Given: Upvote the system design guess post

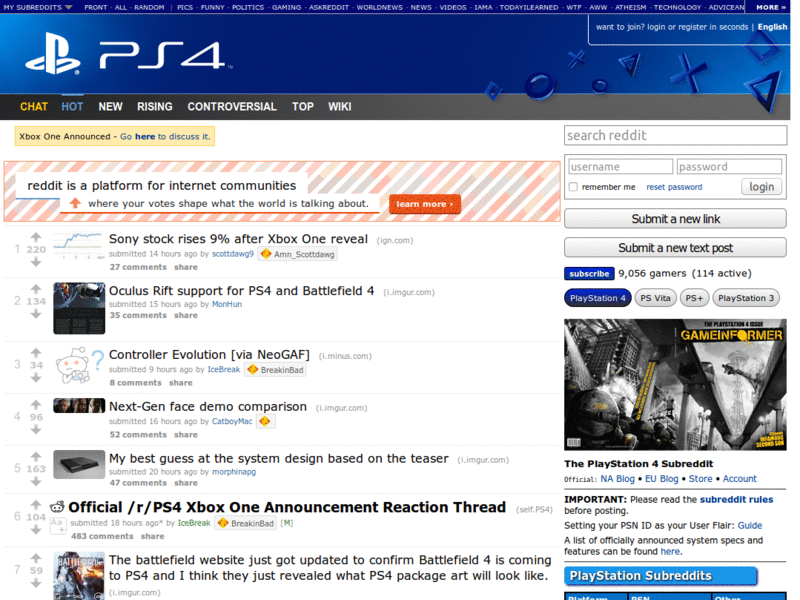Looking at the screenshot, I should point(36,456).
